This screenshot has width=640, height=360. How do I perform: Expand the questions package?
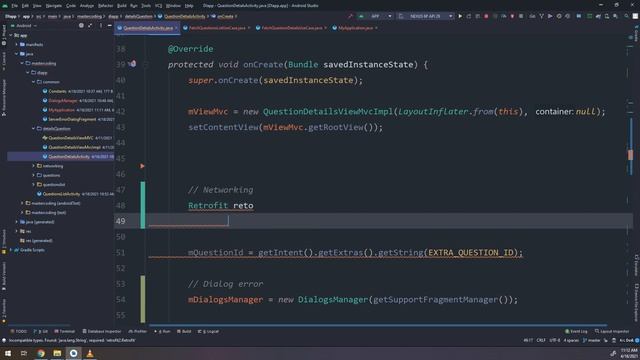click(33, 175)
